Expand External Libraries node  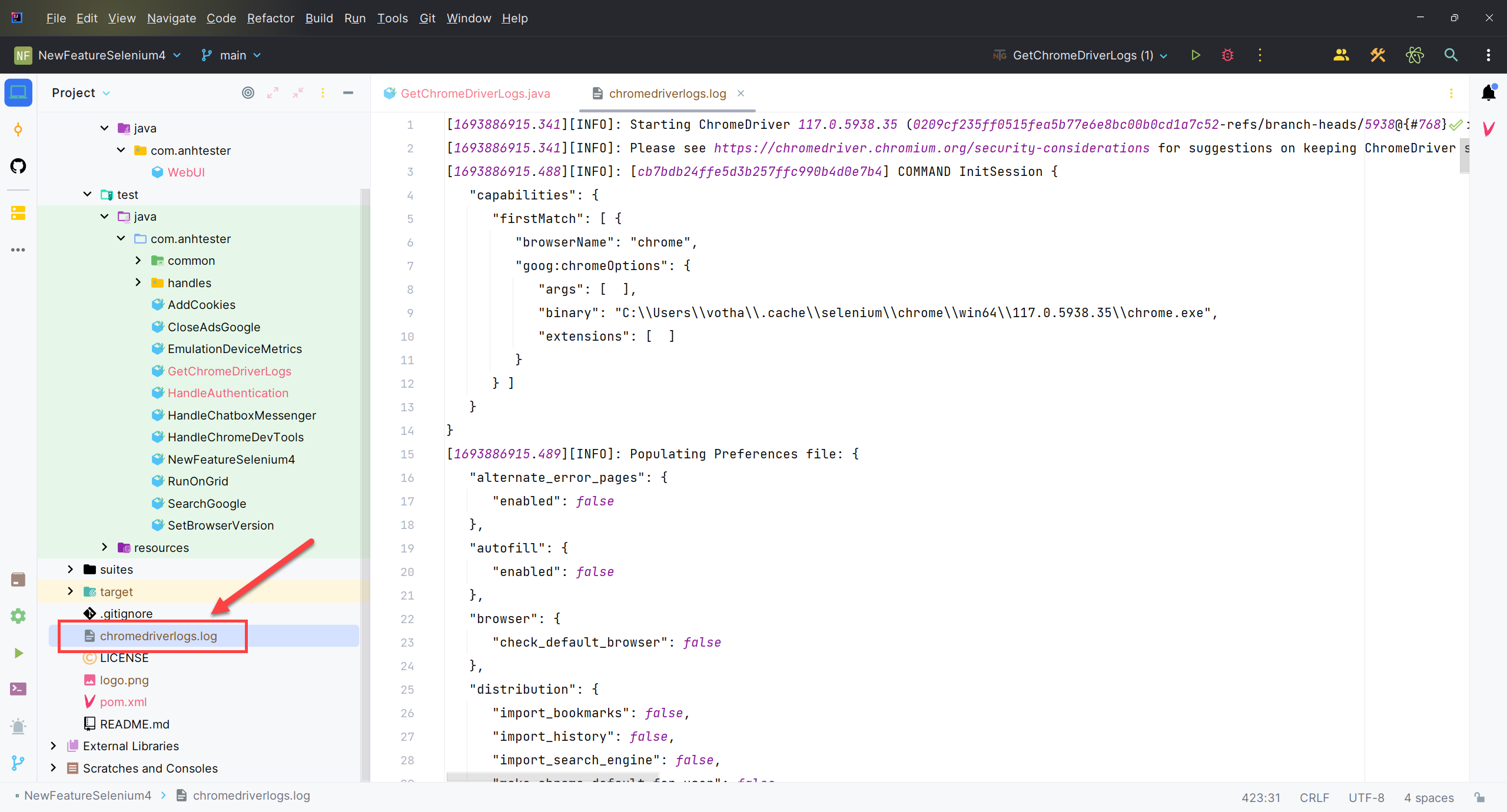54,746
